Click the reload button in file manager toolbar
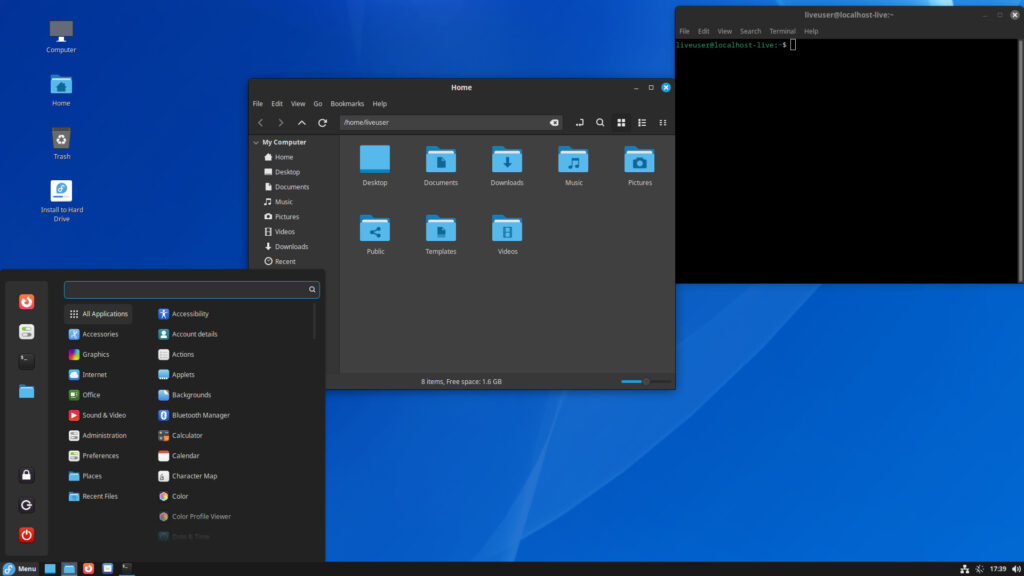 (322, 122)
